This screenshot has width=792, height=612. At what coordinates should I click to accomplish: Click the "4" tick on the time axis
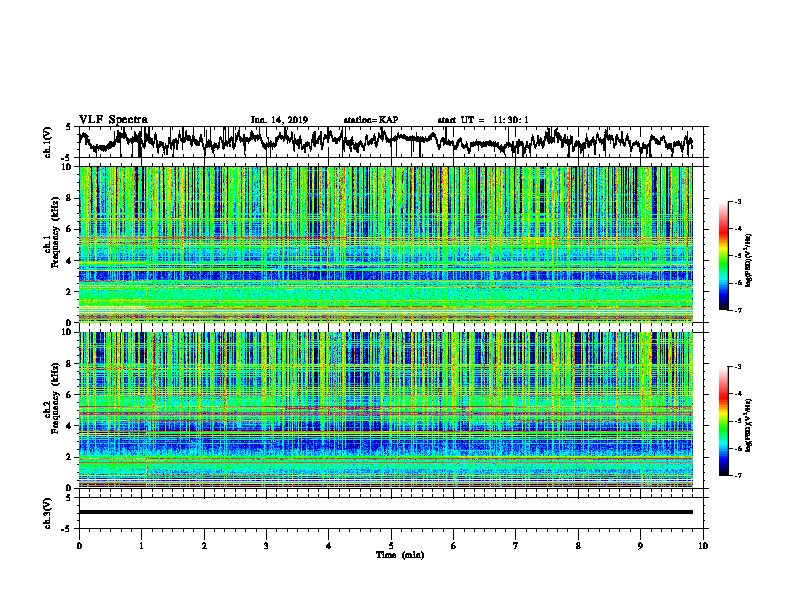click(329, 546)
